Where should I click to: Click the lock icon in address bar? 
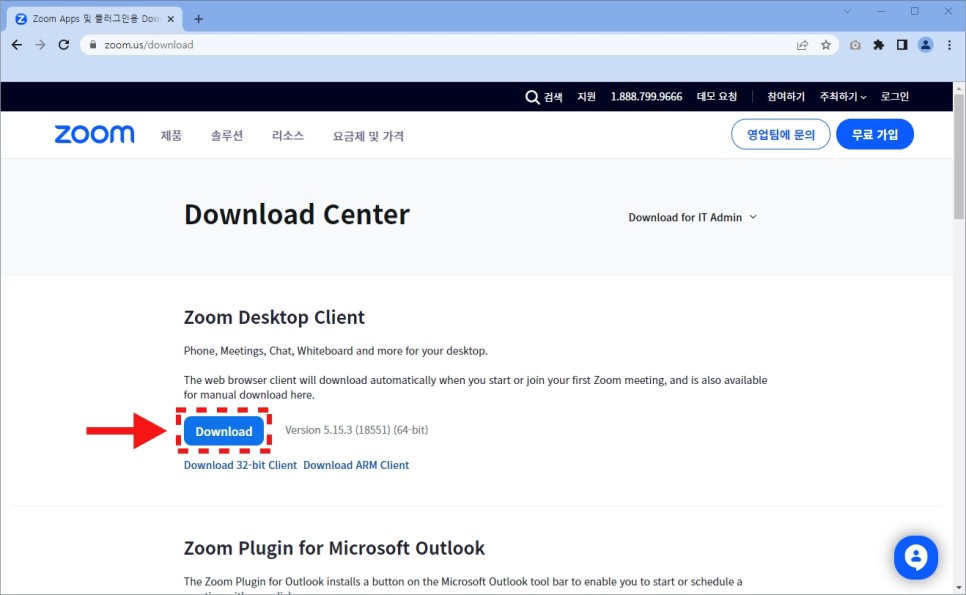[x=93, y=45]
